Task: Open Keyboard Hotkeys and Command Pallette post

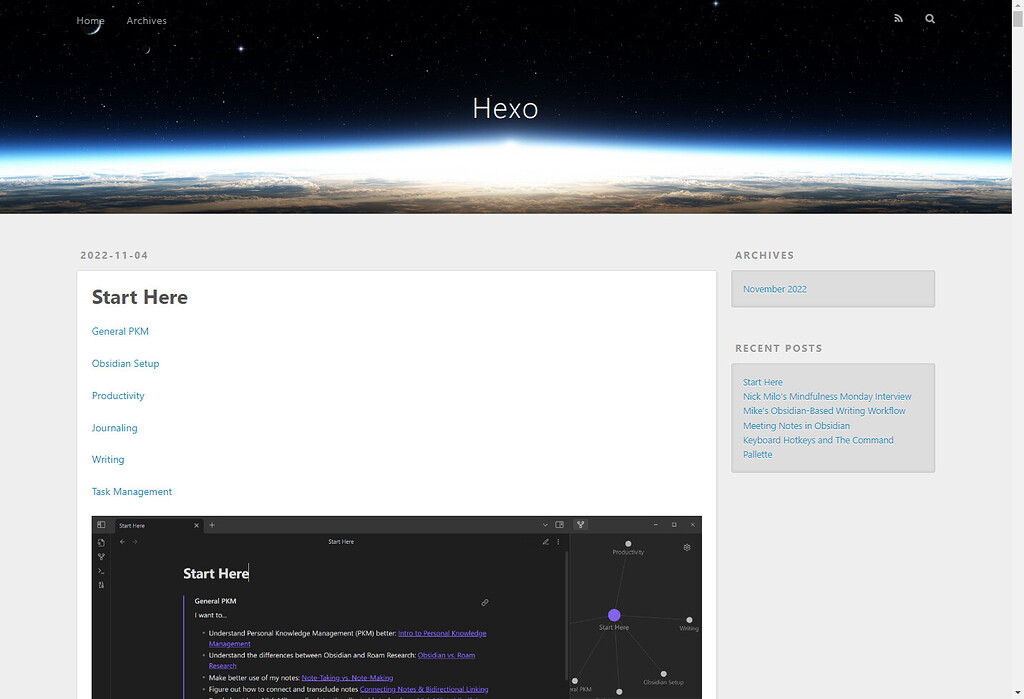Action: click(818, 440)
